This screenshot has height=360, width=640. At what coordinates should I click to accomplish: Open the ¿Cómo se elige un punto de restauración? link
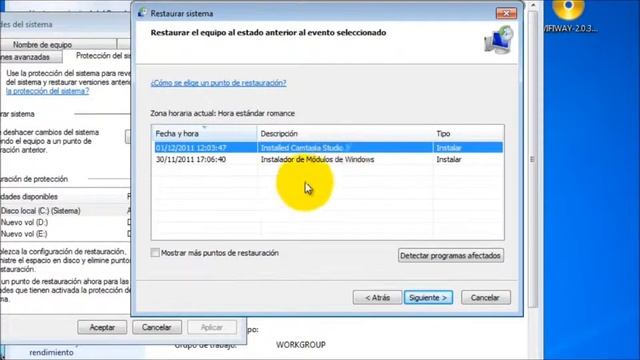point(218,83)
